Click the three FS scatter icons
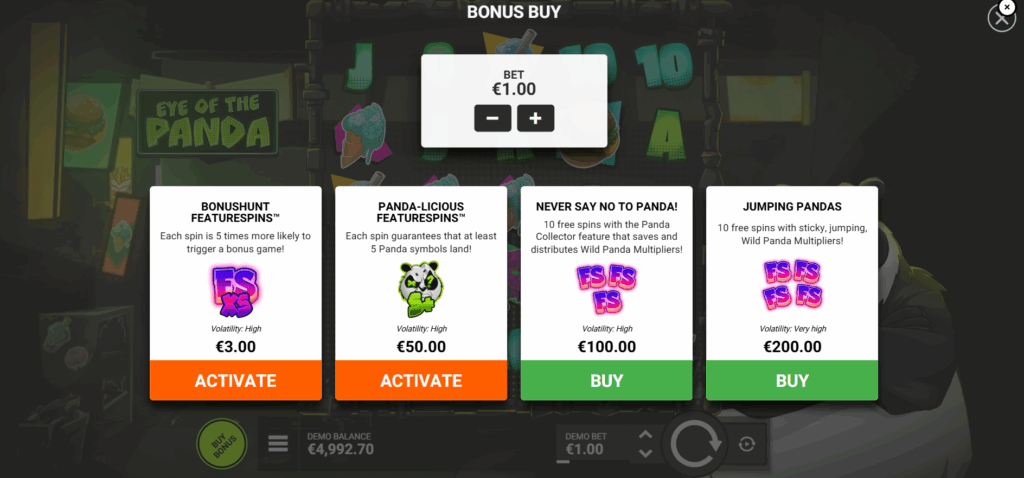Screen dimensions: 1024x478 click(607, 289)
